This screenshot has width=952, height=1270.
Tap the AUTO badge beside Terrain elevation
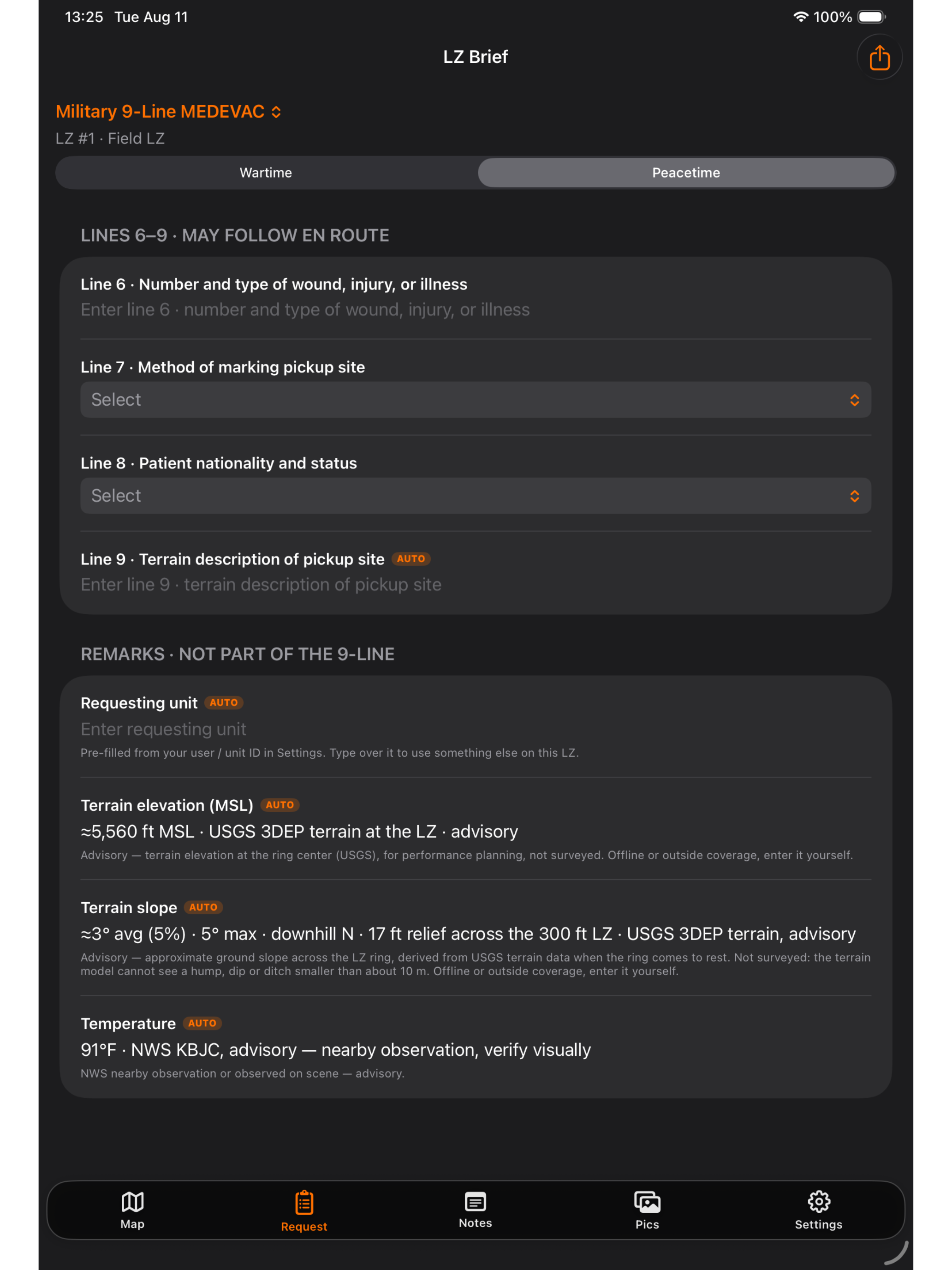coord(280,805)
